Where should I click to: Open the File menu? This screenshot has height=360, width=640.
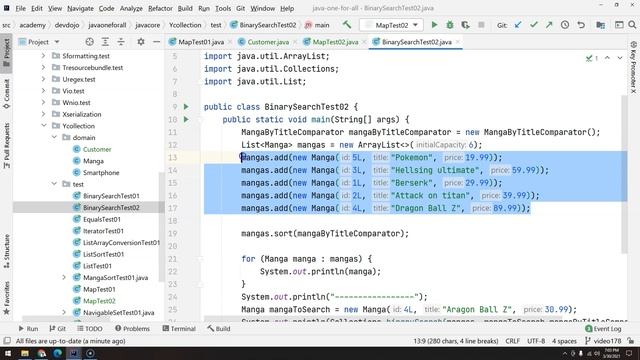[20, 8]
